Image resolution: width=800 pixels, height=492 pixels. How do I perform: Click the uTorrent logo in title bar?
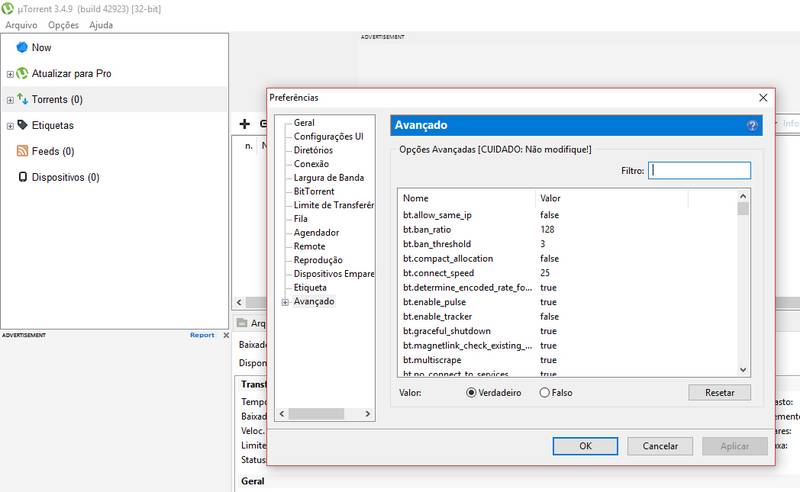(x=7, y=9)
